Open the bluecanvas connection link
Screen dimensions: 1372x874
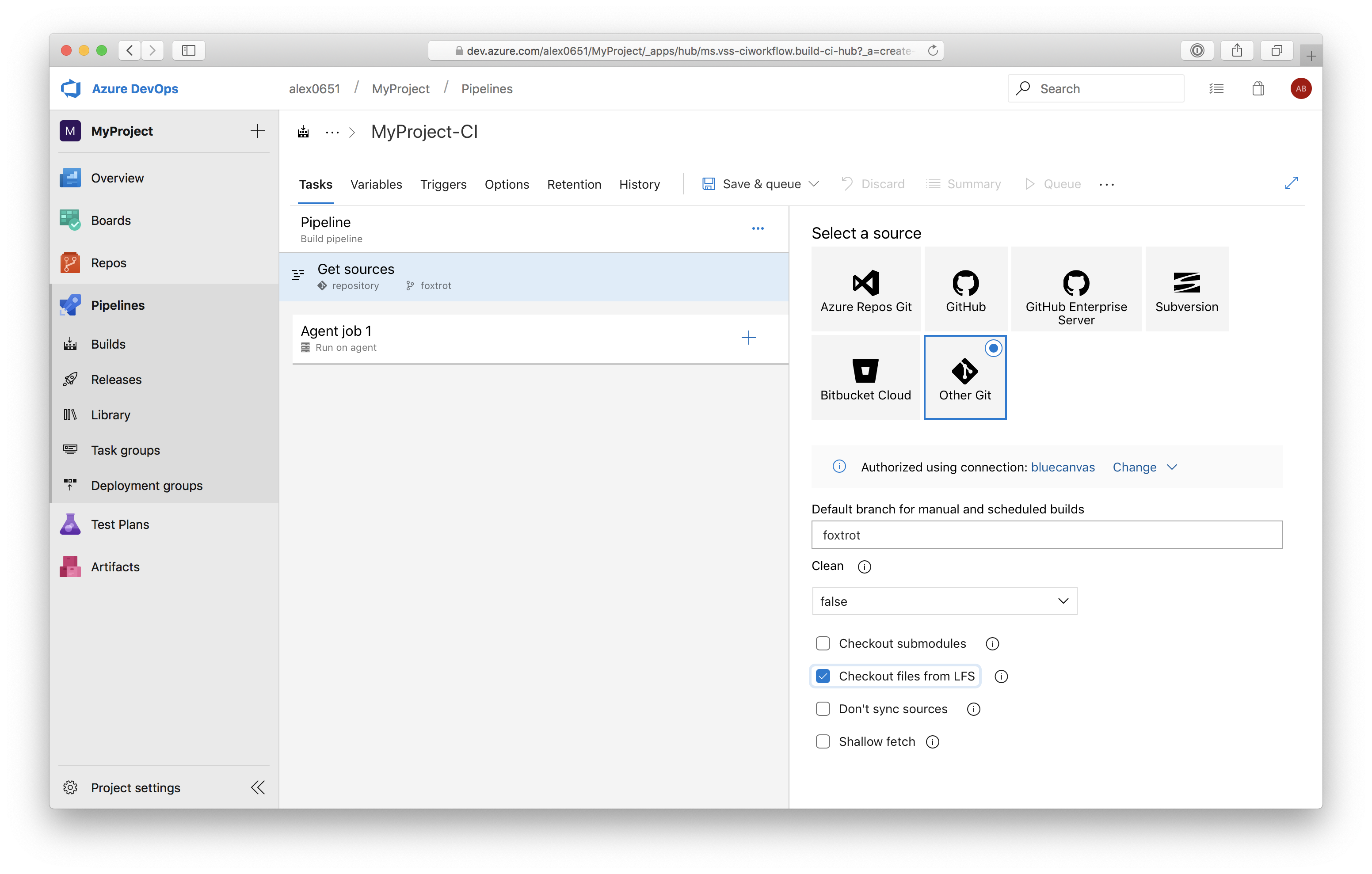[1062, 467]
